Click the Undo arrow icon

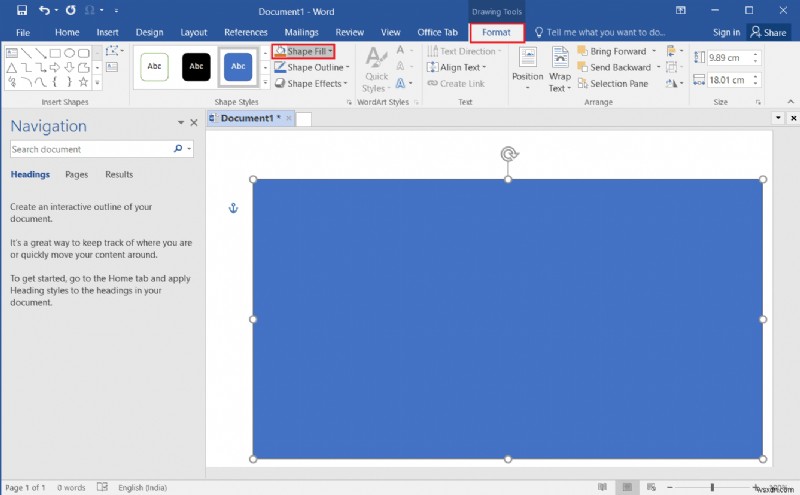pyautogui.click(x=44, y=10)
